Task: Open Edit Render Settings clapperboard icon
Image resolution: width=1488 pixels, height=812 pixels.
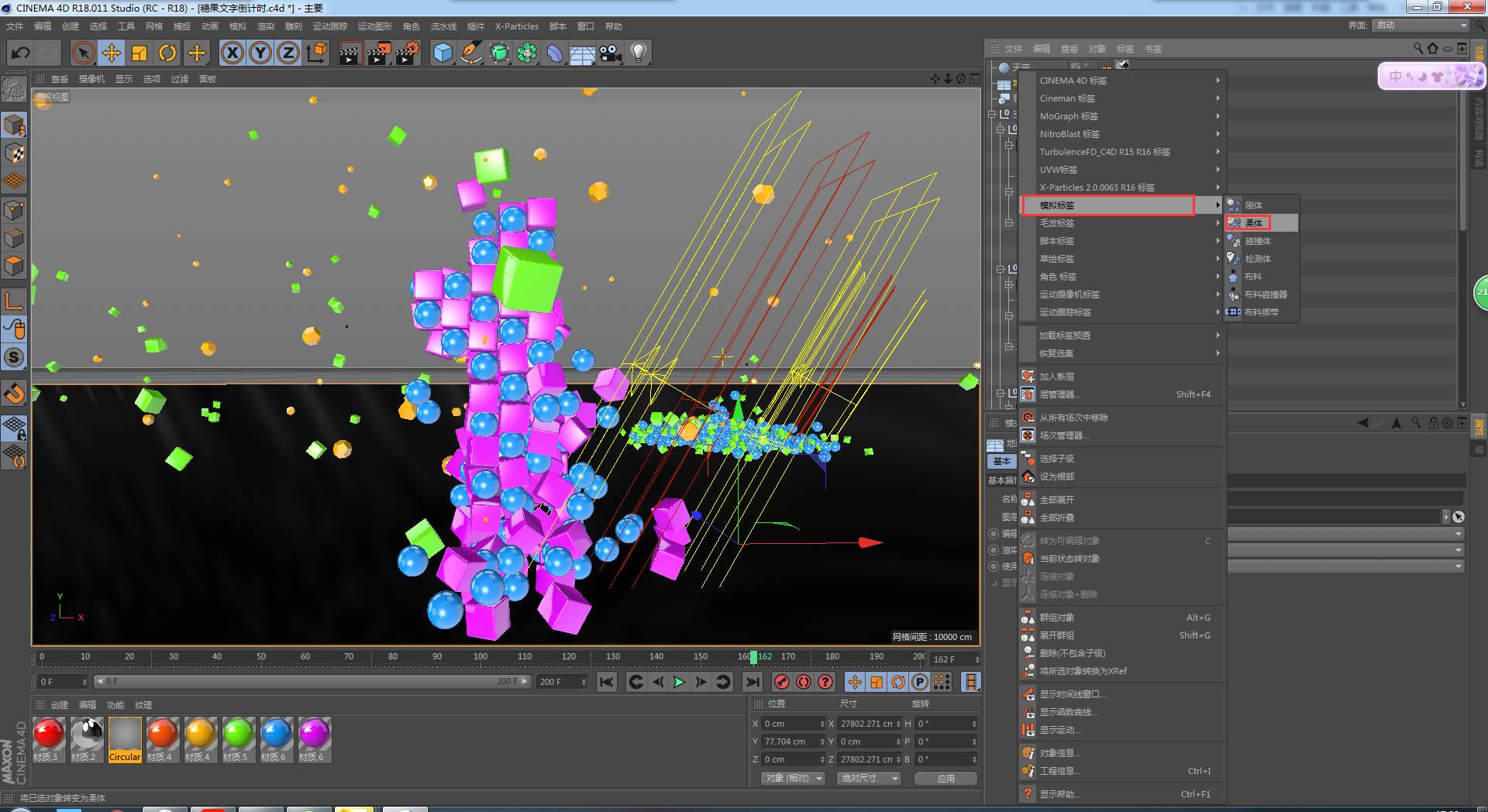Action: pyautogui.click(x=407, y=53)
